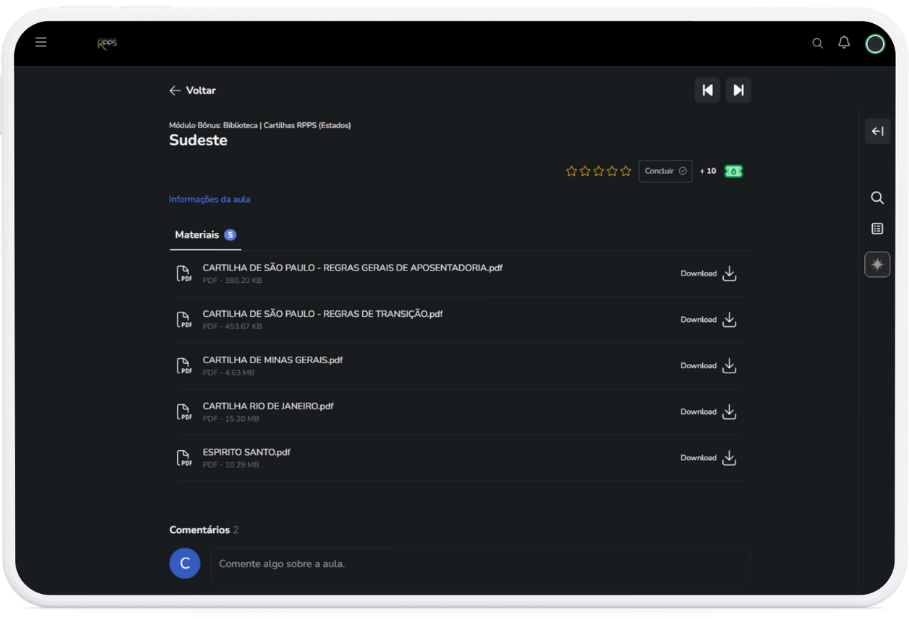
Task: Collapse the right sidebar panel
Action: tap(877, 131)
